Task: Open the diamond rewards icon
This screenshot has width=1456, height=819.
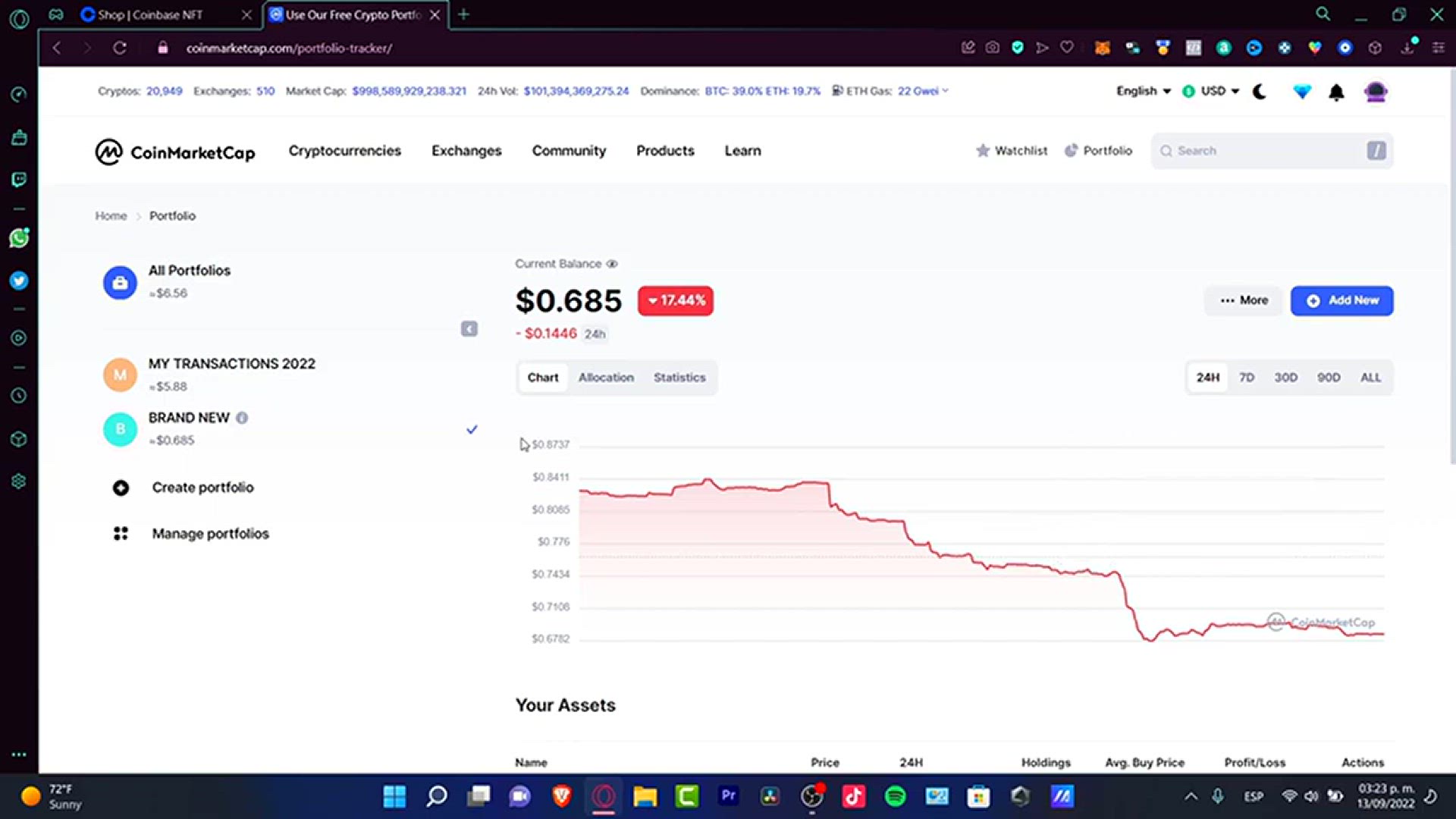Action: coord(1302,92)
